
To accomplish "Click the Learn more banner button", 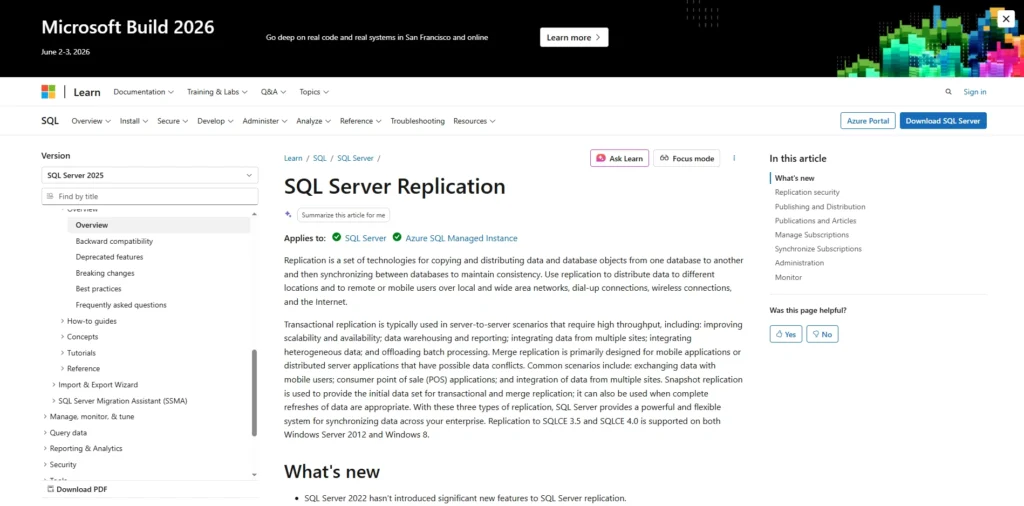I will pyautogui.click(x=573, y=37).
